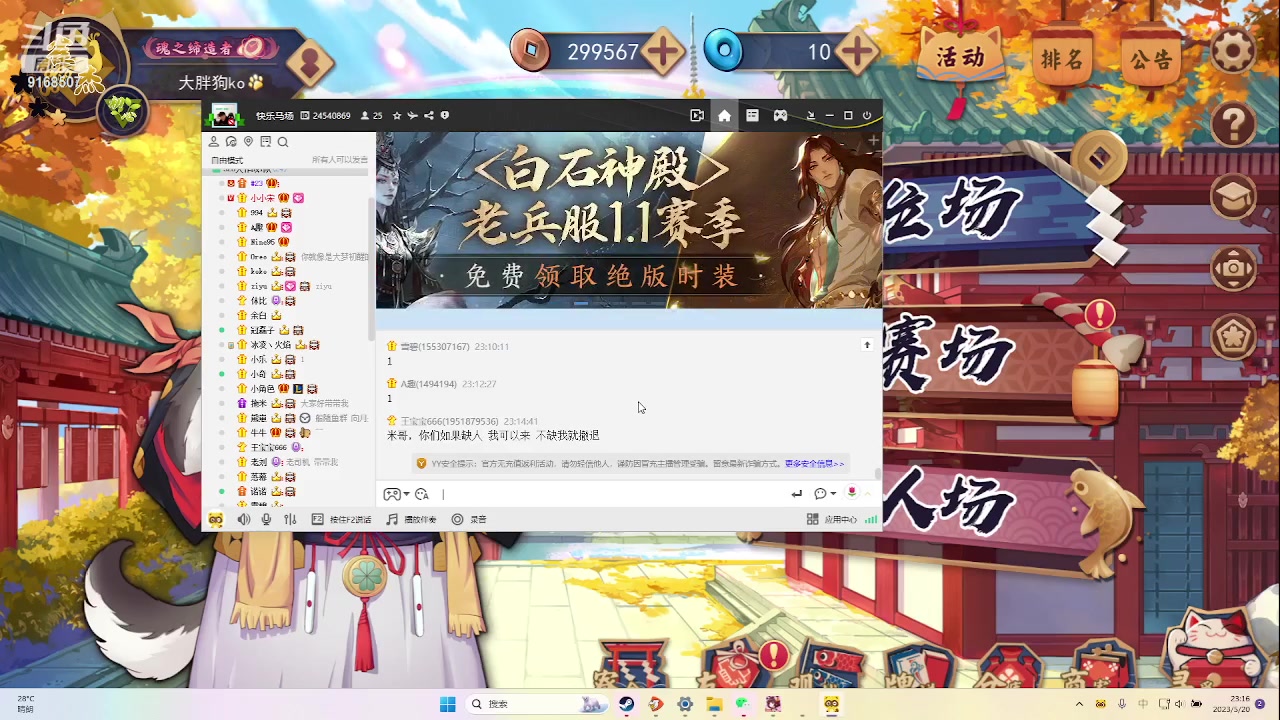Open the 公告 announcements lantern
The height and width of the screenshot is (720, 1280).
[x=1151, y=59]
